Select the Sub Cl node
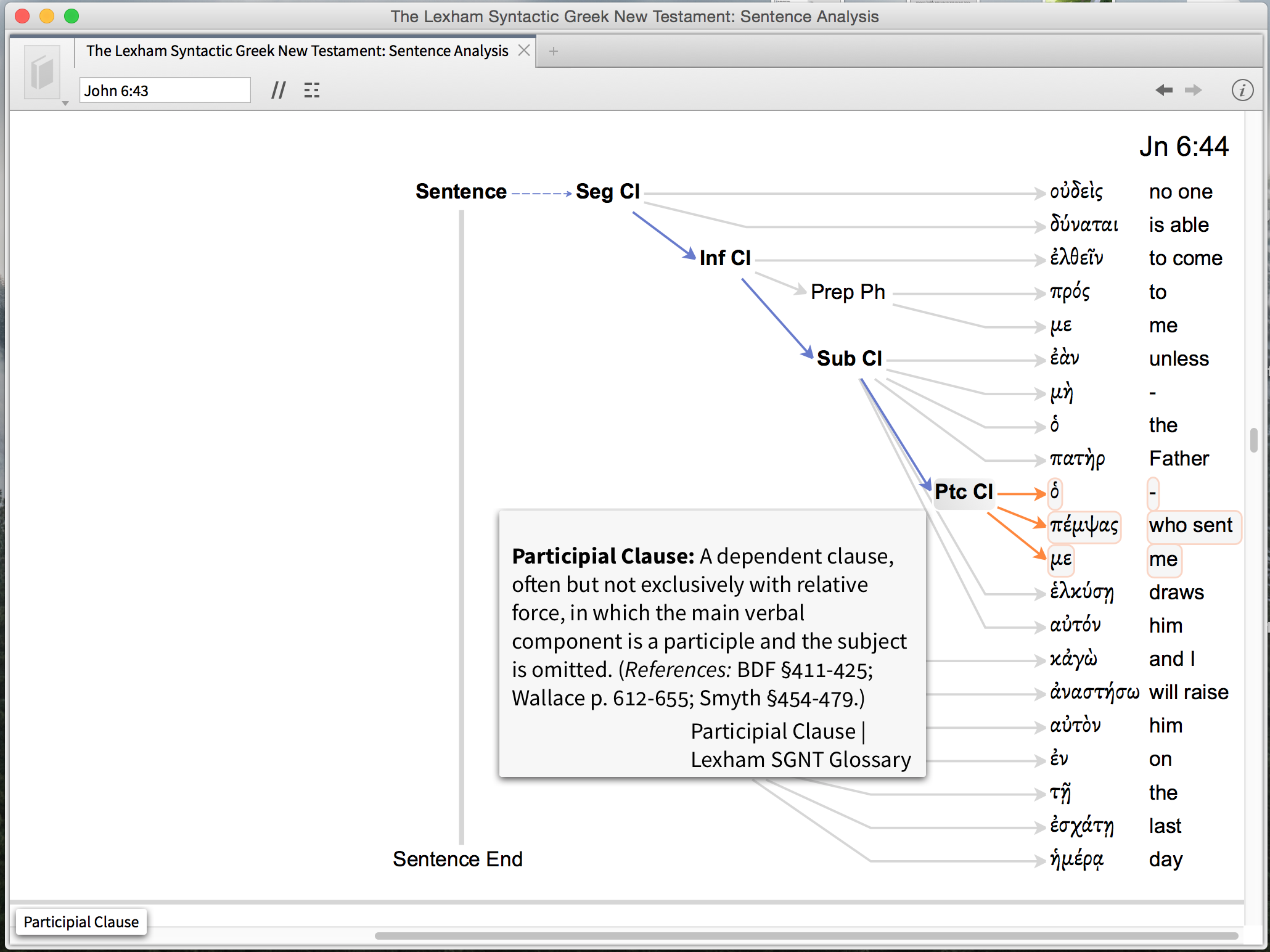Screen dimensions: 1270x952 (x=849, y=359)
